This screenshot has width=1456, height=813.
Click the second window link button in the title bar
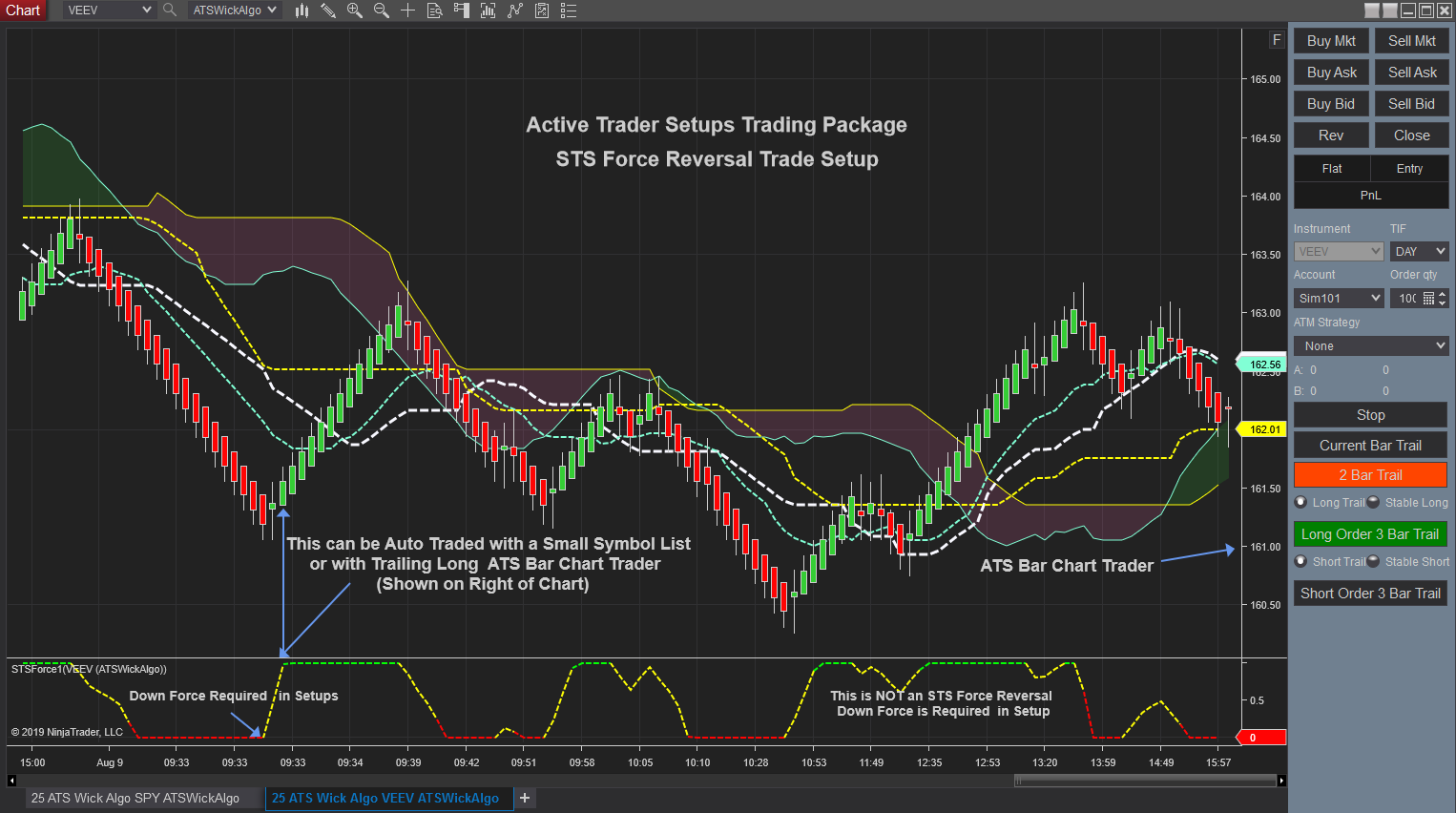(1390, 10)
